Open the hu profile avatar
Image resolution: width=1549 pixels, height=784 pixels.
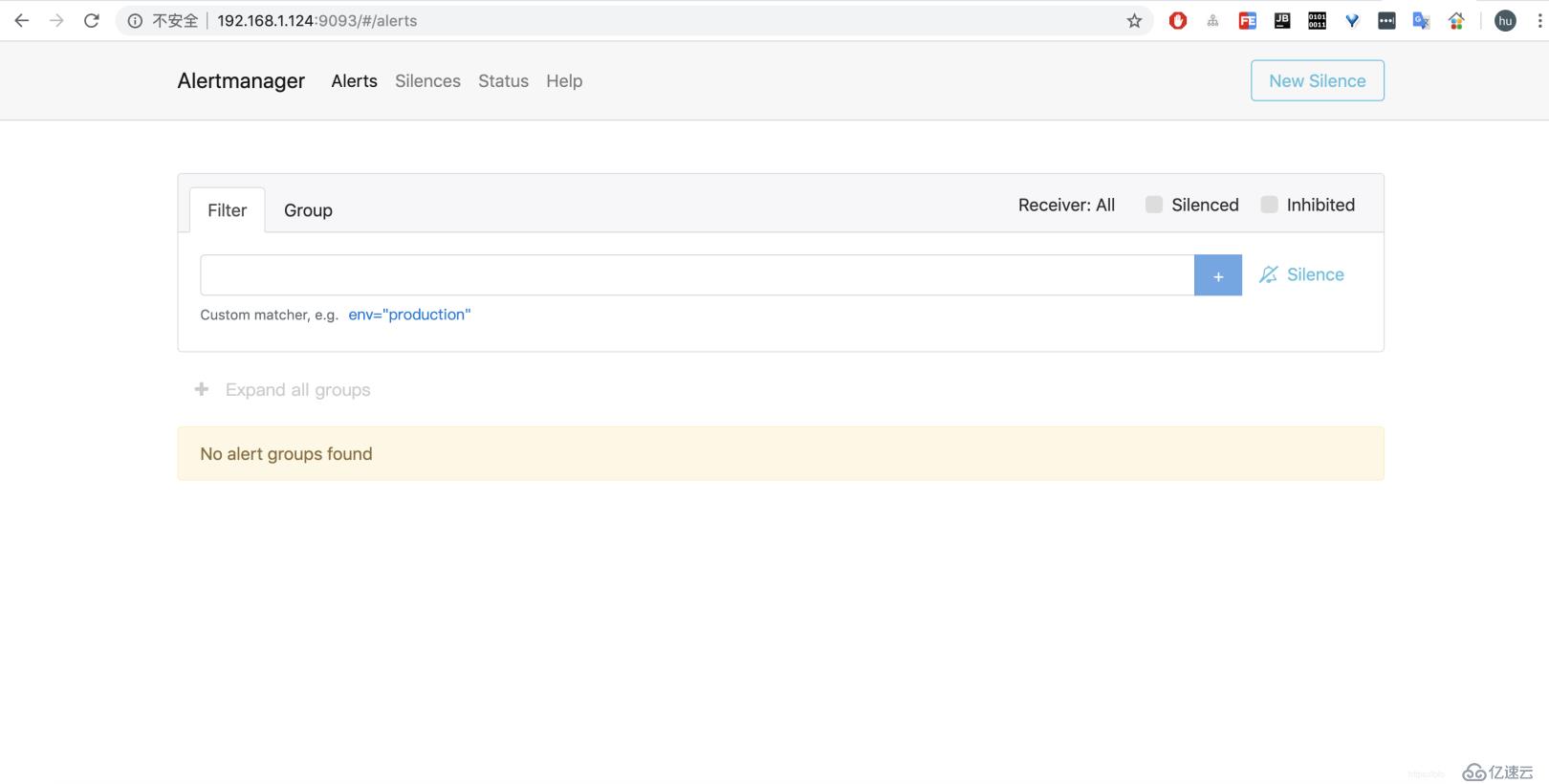pos(1505,20)
